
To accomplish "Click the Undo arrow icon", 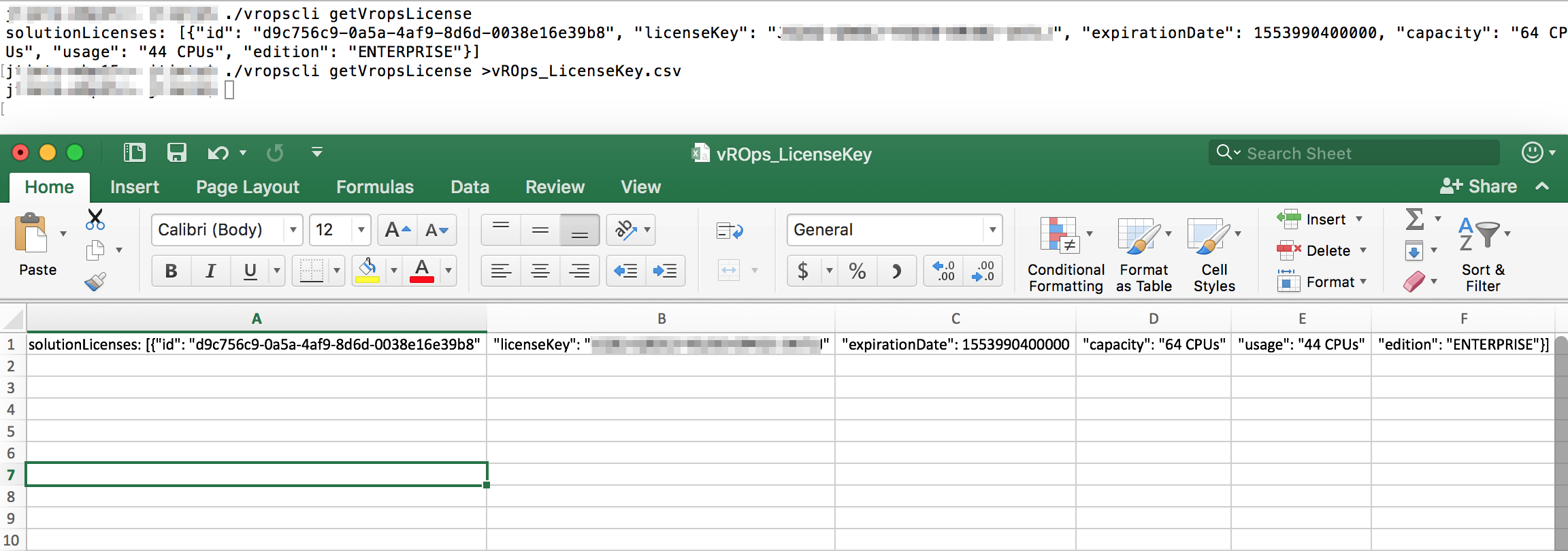I will pyautogui.click(x=218, y=153).
